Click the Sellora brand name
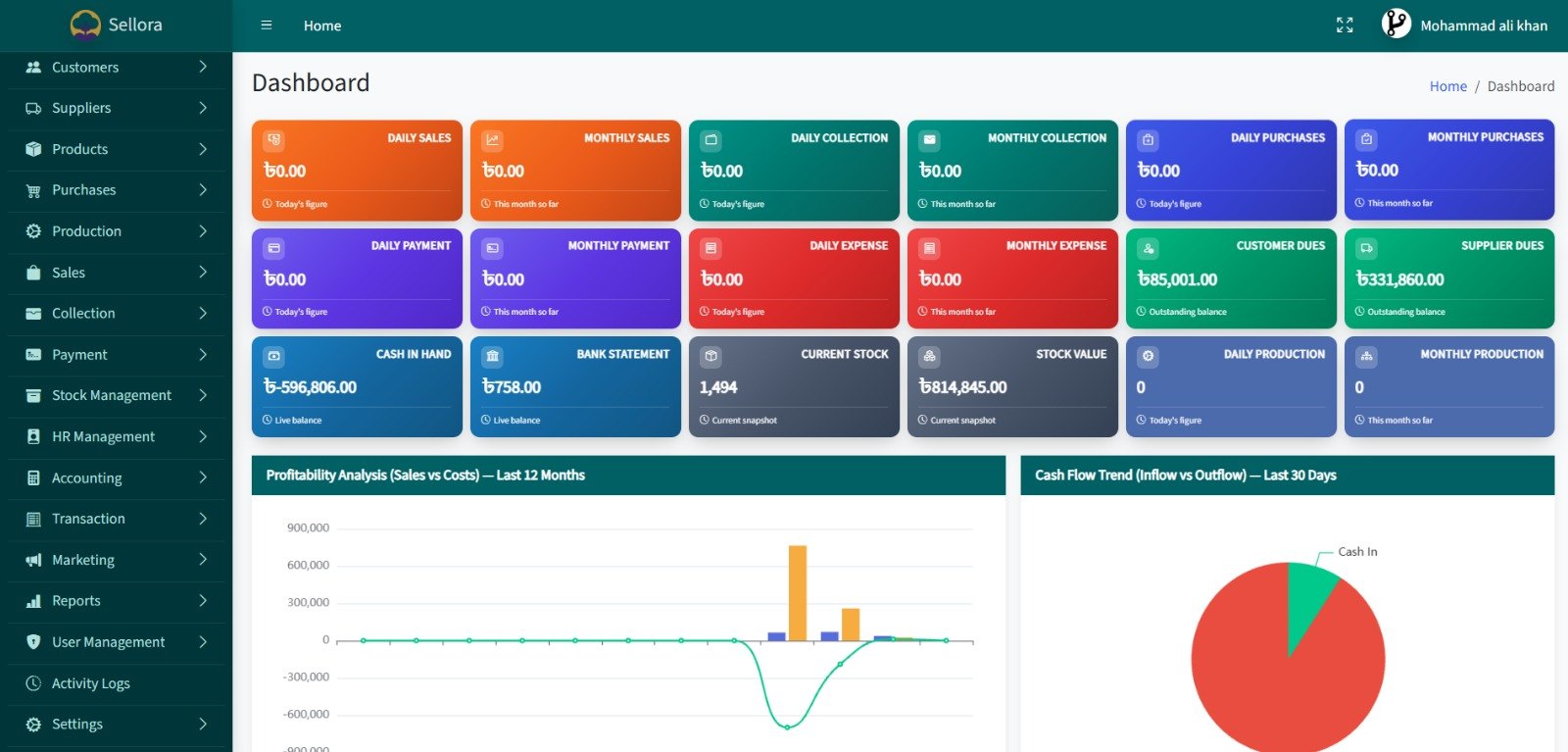The height and width of the screenshot is (752, 1568). point(135,25)
